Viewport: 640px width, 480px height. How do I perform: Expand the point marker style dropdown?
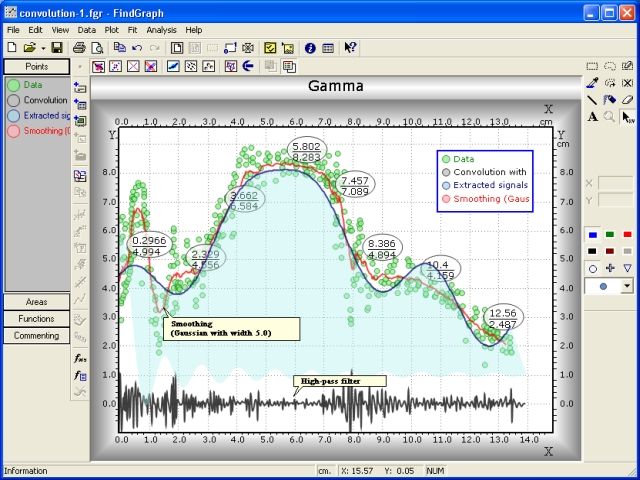[626, 286]
